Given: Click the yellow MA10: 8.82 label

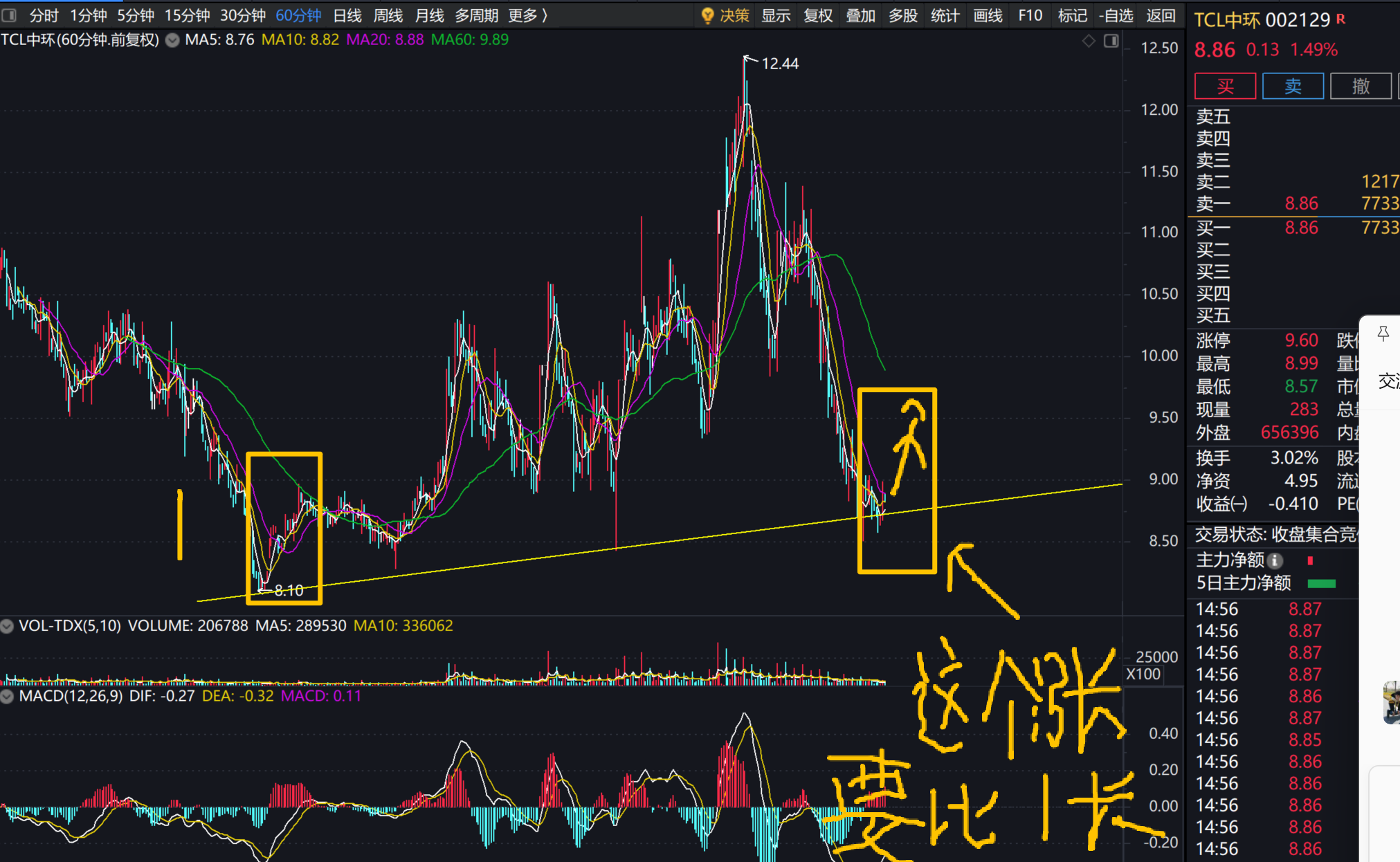Looking at the screenshot, I should click(300, 40).
